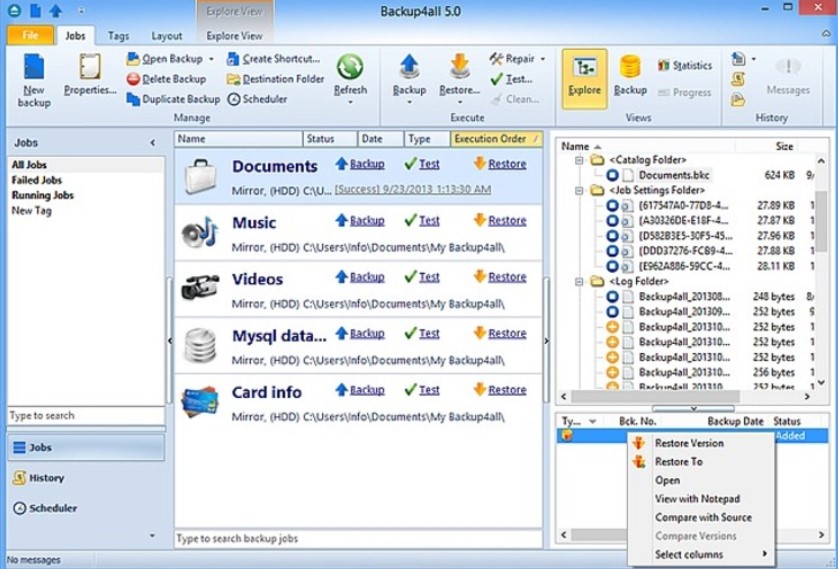The width and height of the screenshot is (838, 569).
Task: Open the File ribbon tab
Action: click(x=30, y=35)
